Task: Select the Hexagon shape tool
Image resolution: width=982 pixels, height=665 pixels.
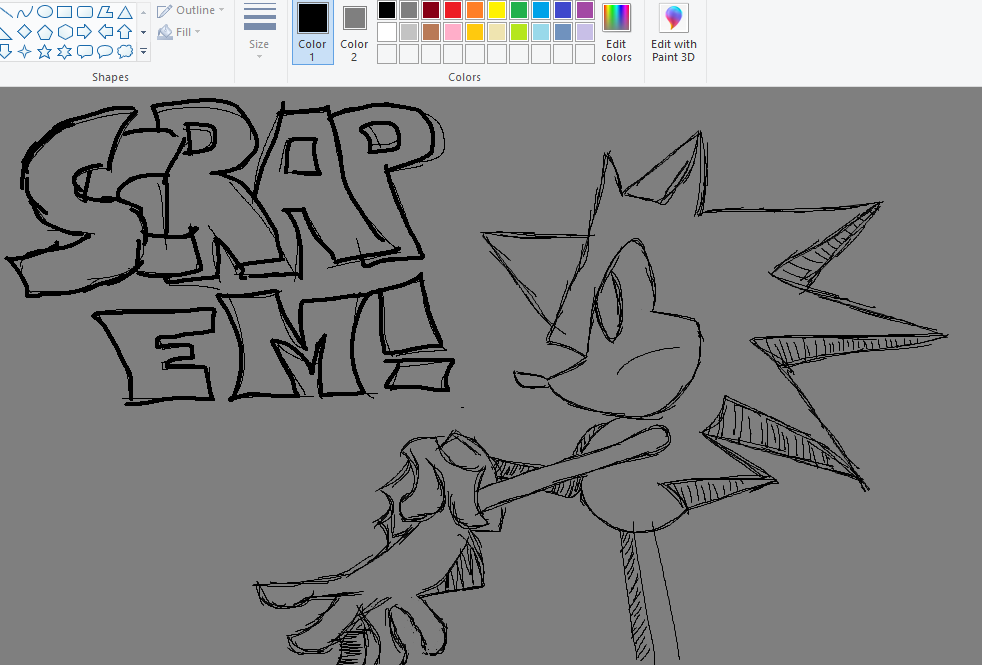Action: coord(65,31)
